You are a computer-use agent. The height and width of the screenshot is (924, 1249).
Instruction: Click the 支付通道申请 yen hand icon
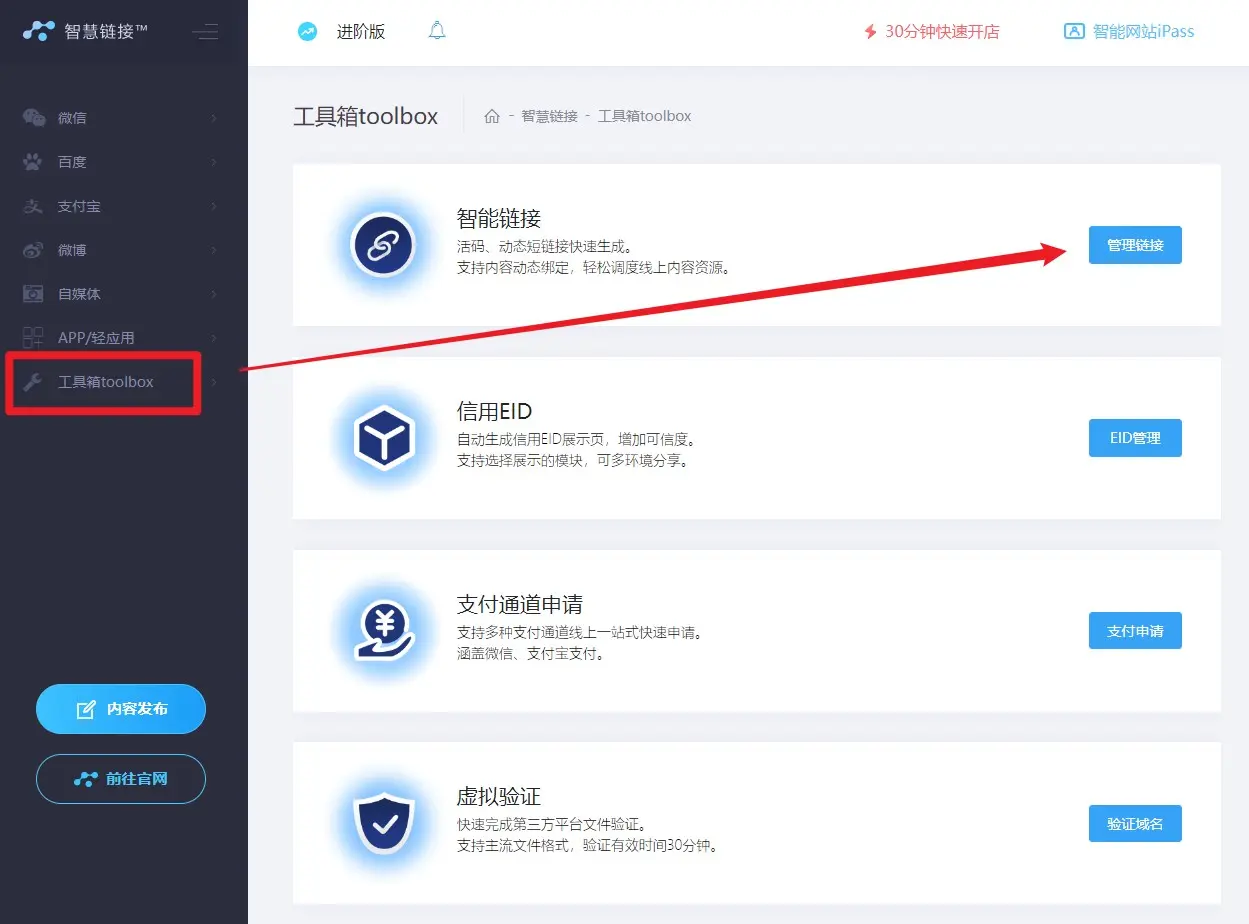[383, 631]
